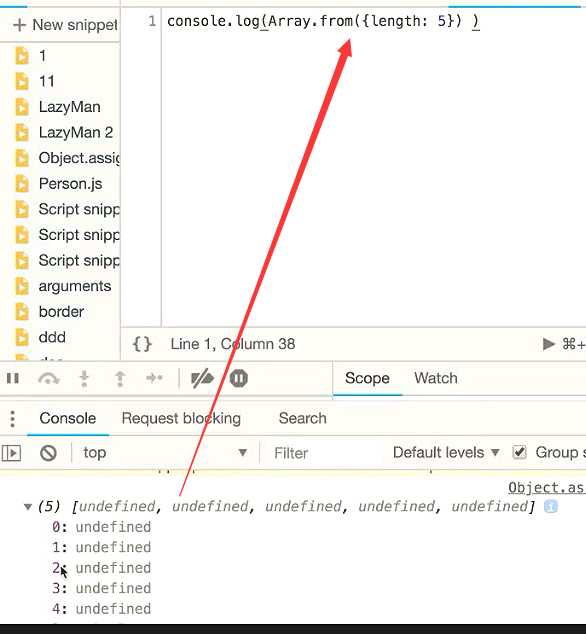
Task: Toggle the Group similar checkbox
Action: [519, 452]
